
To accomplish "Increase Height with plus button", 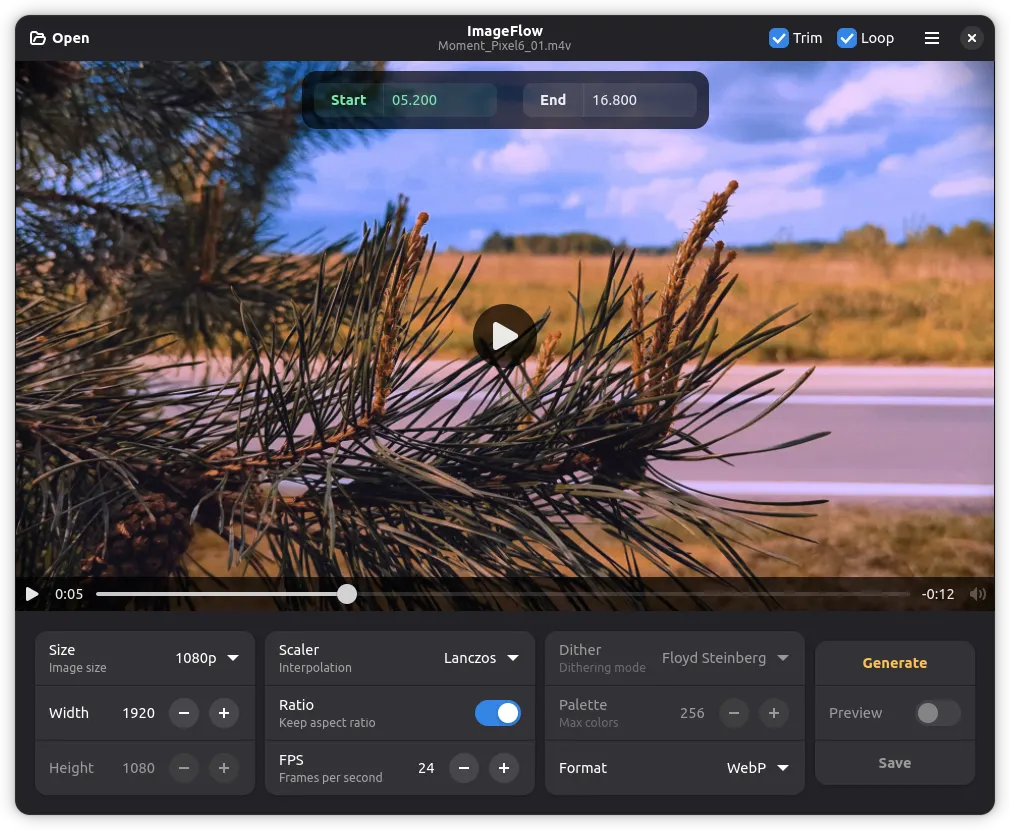I will (224, 768).
